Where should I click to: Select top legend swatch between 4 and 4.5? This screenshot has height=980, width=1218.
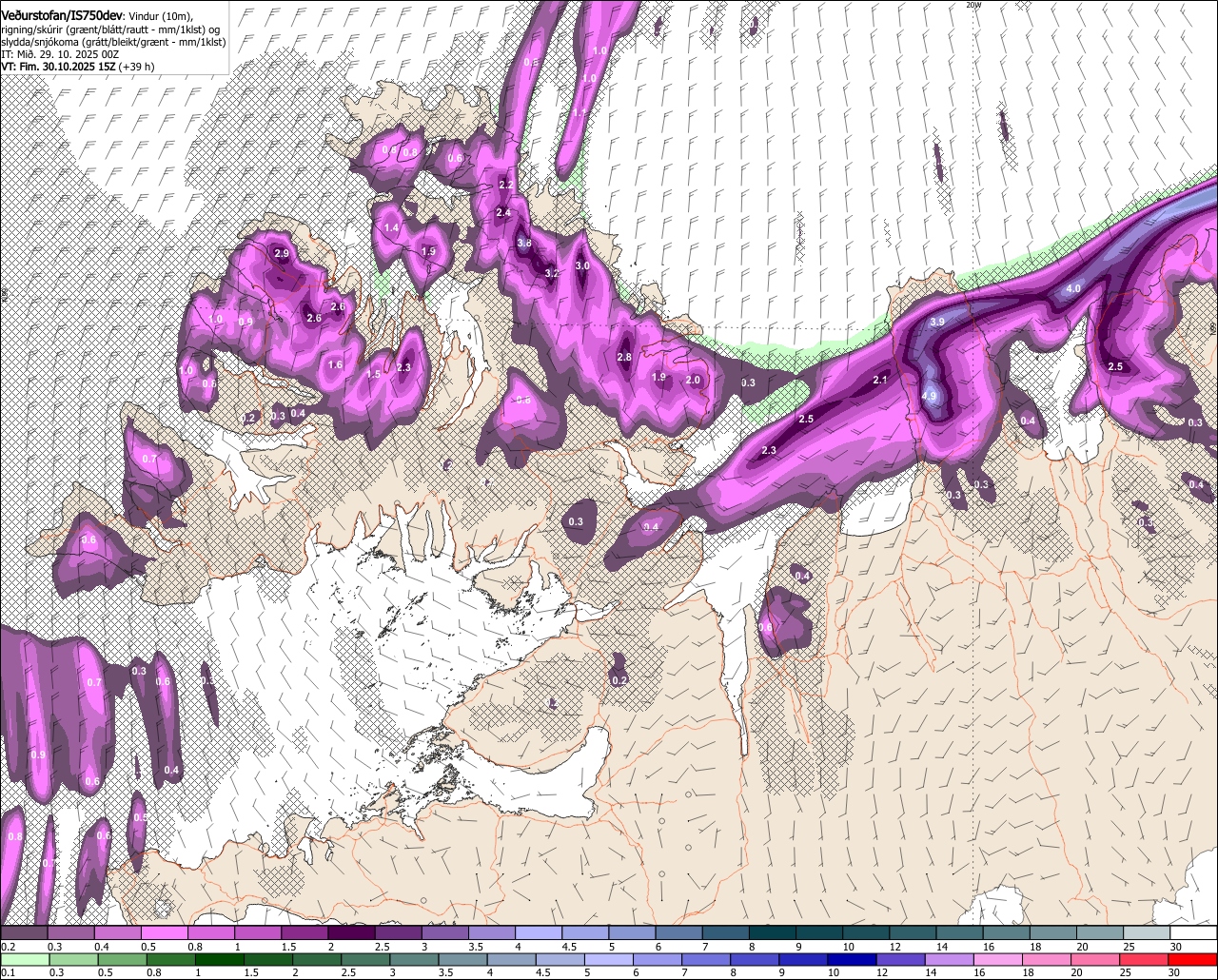(539, 933)
